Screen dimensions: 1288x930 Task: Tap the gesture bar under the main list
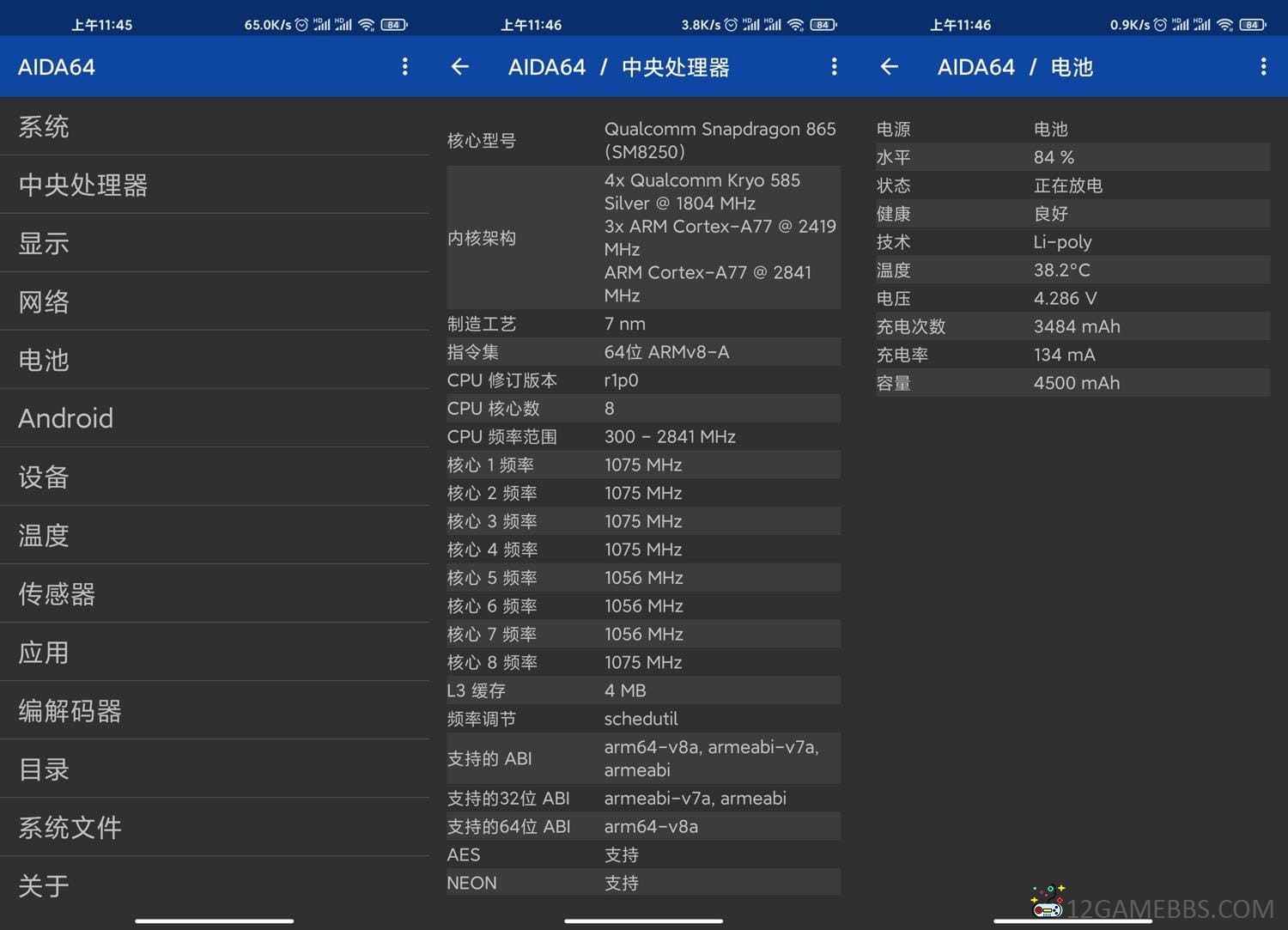215,921
